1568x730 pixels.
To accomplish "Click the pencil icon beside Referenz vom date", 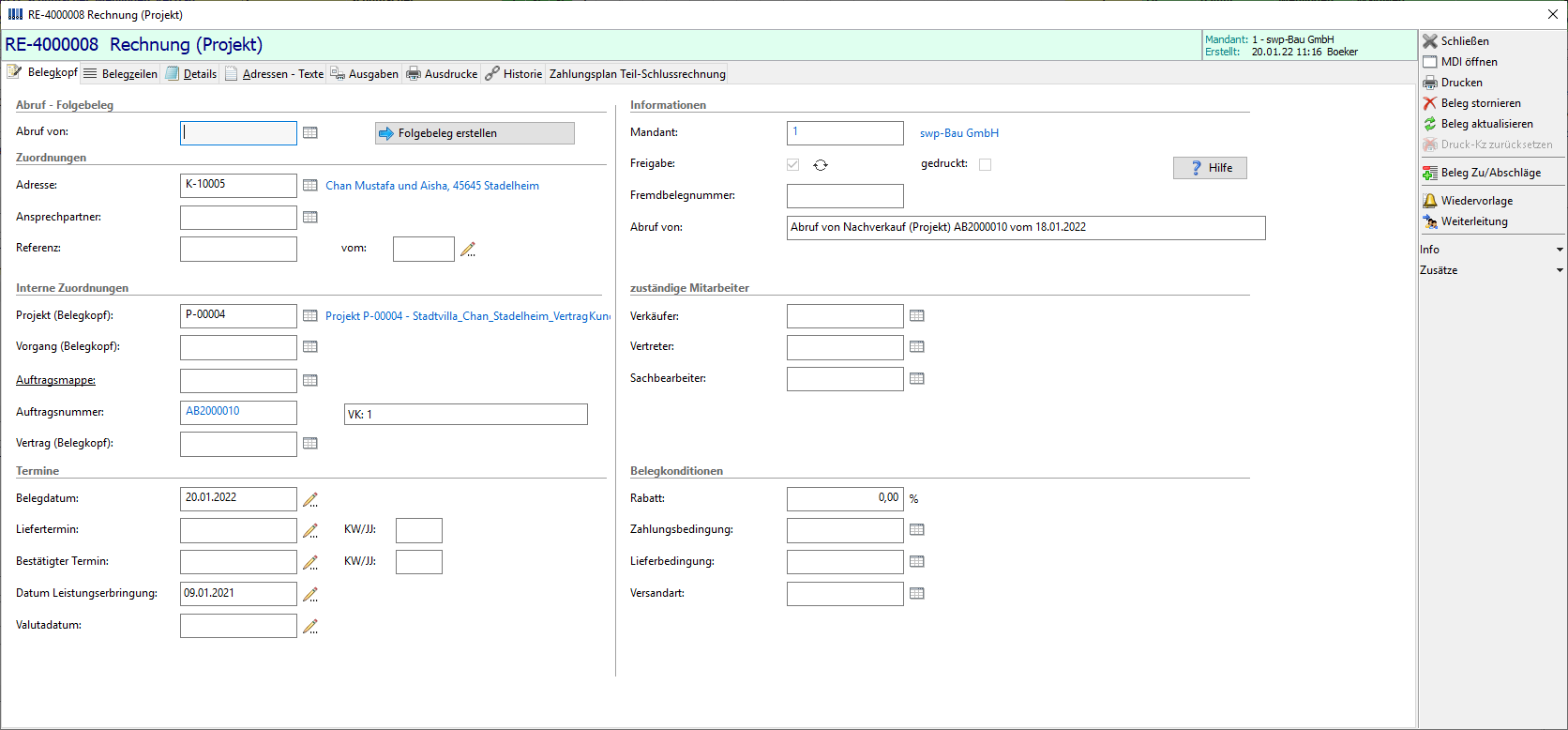I will coord(468,250).
